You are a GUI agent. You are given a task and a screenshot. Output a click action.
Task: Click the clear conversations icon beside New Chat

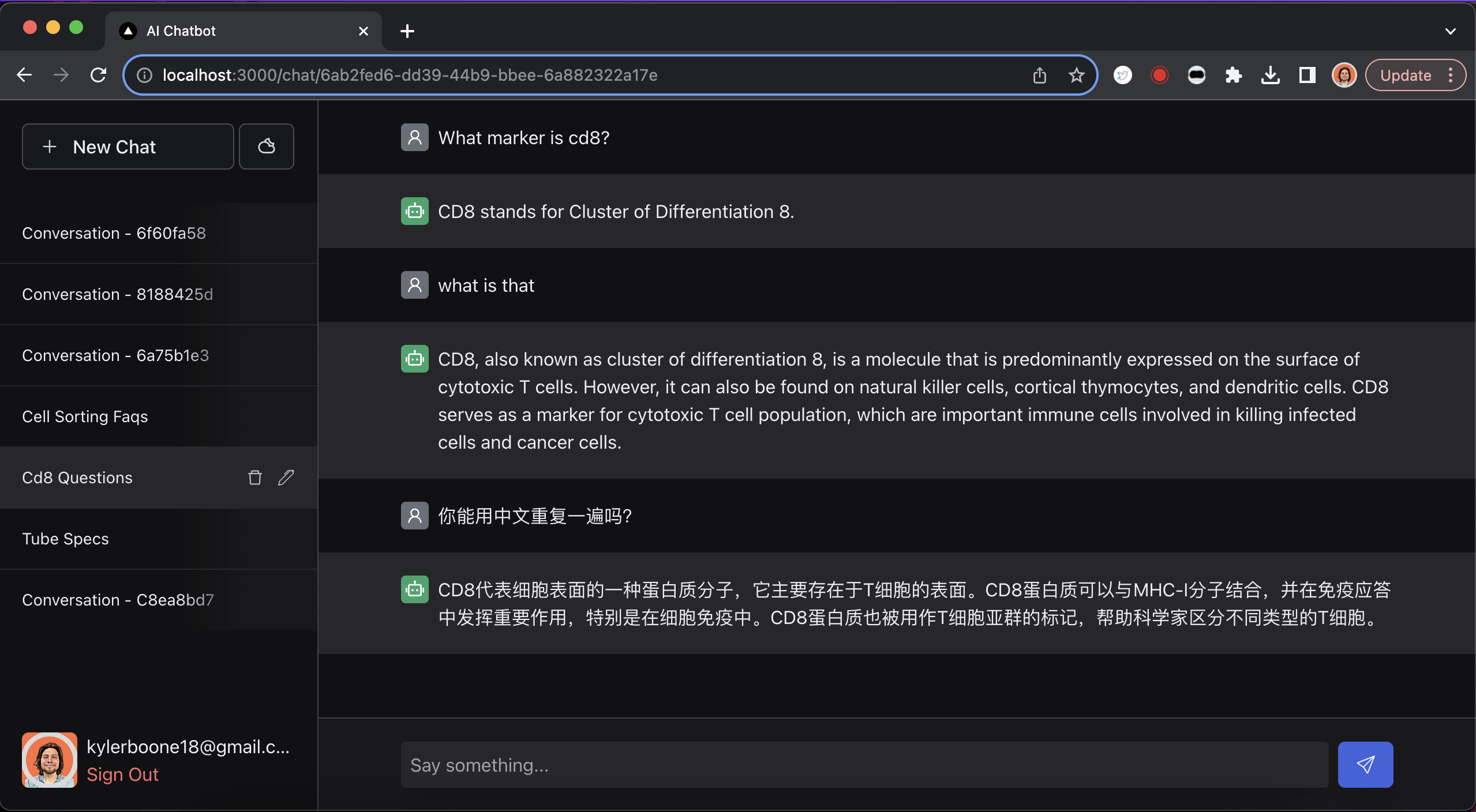click(x=266, y=146)
